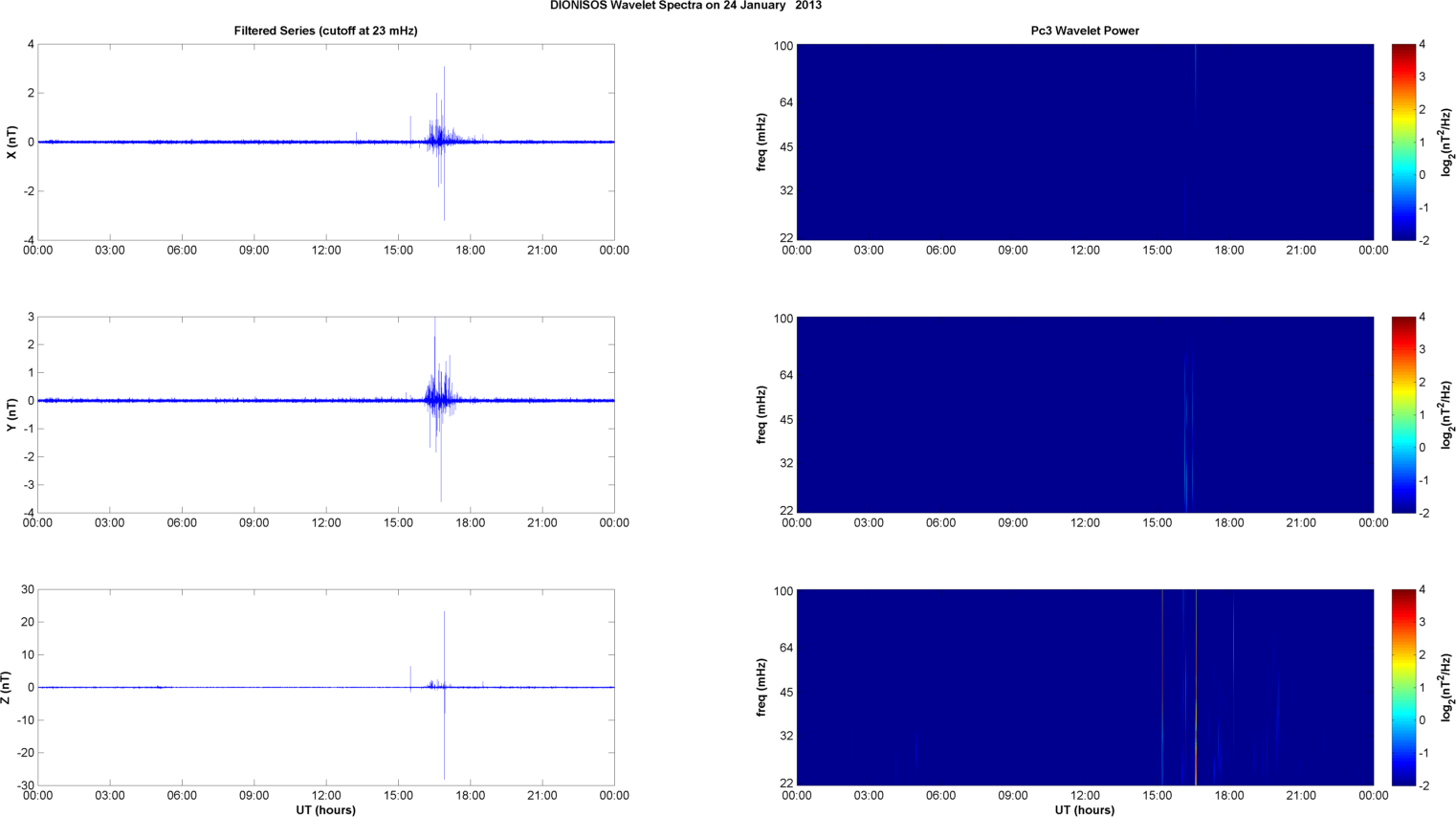This screenshot has height=817, width=1456.
Task: Click the log2(nT²/Hz) label of middle colorbar
Action: point(1446,414)
